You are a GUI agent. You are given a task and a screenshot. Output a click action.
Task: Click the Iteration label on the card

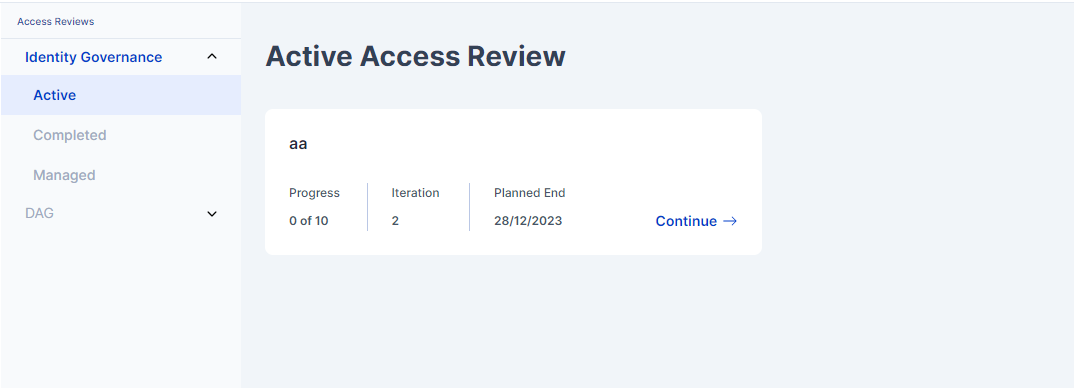pos(416,193)
